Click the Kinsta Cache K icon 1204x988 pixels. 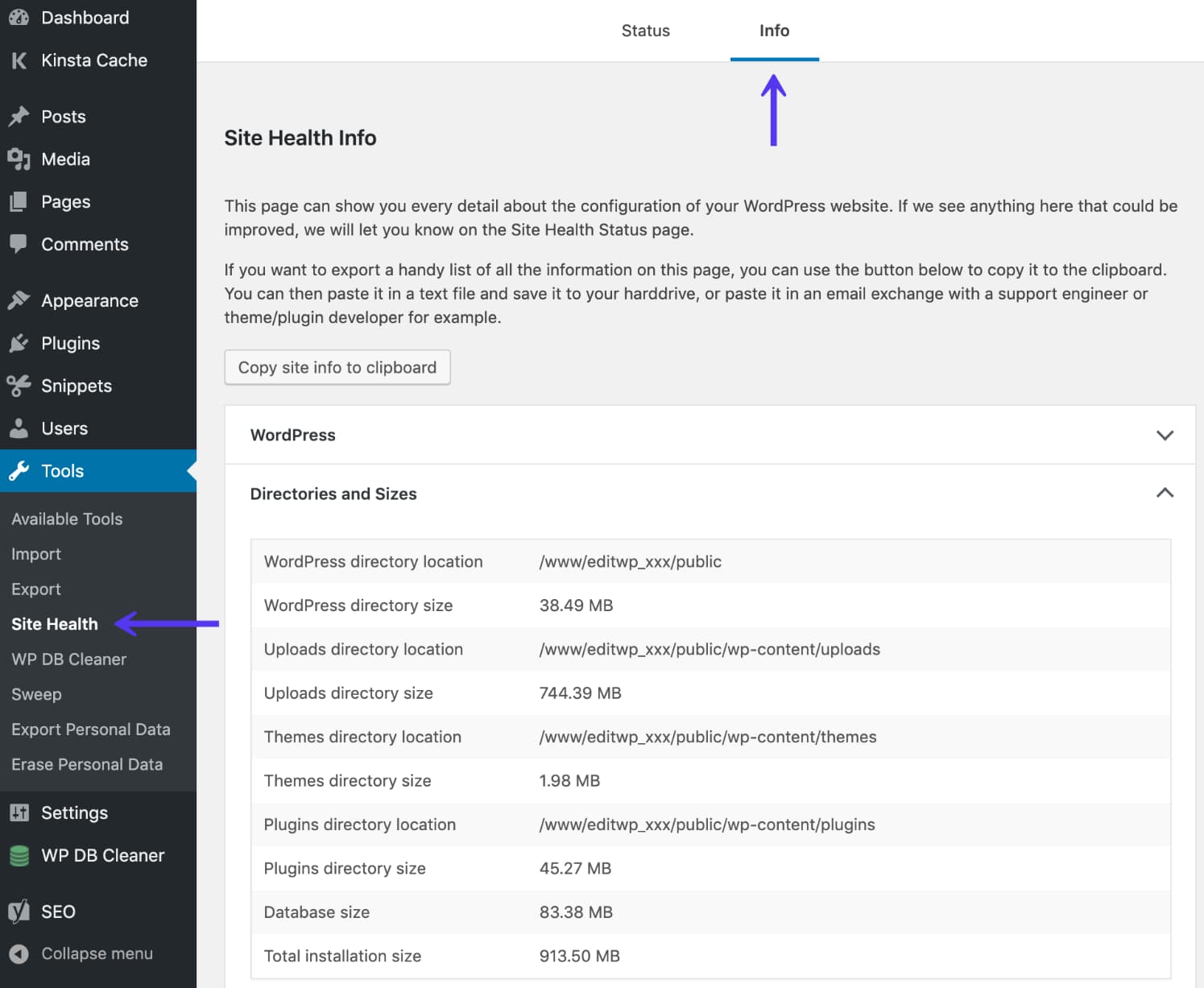coord(19,60)
